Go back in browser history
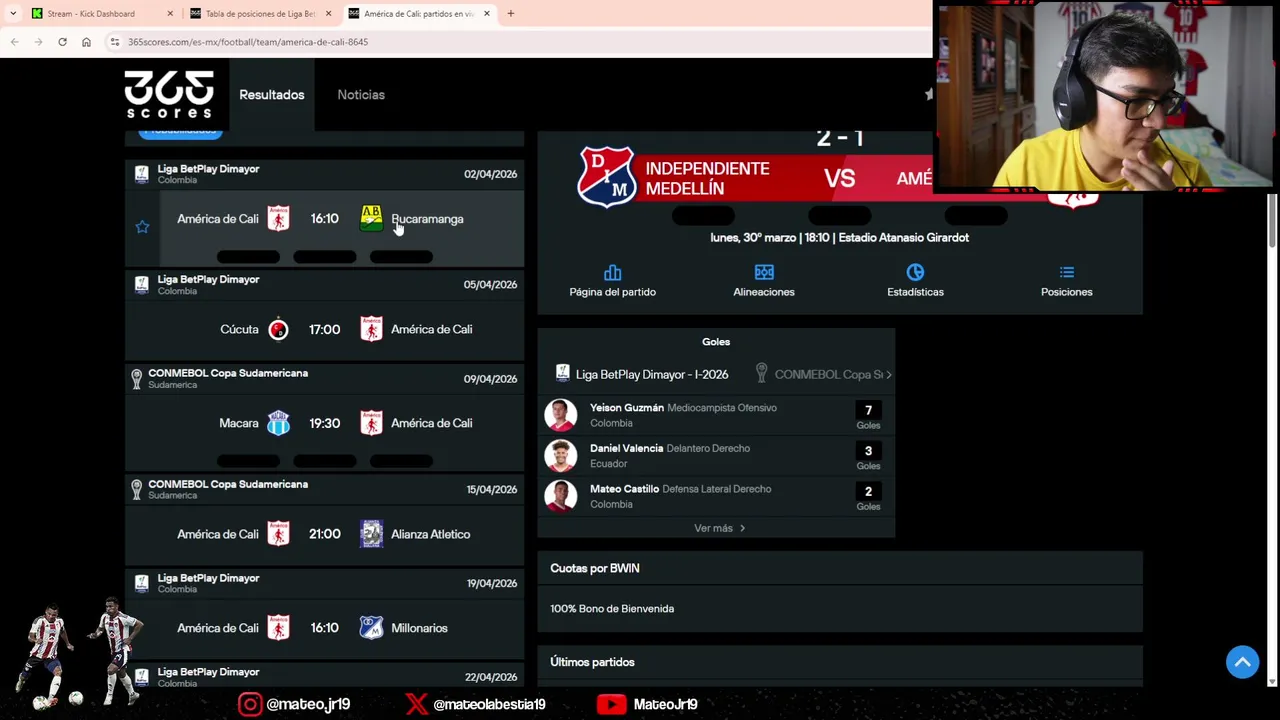 point(14,42)
